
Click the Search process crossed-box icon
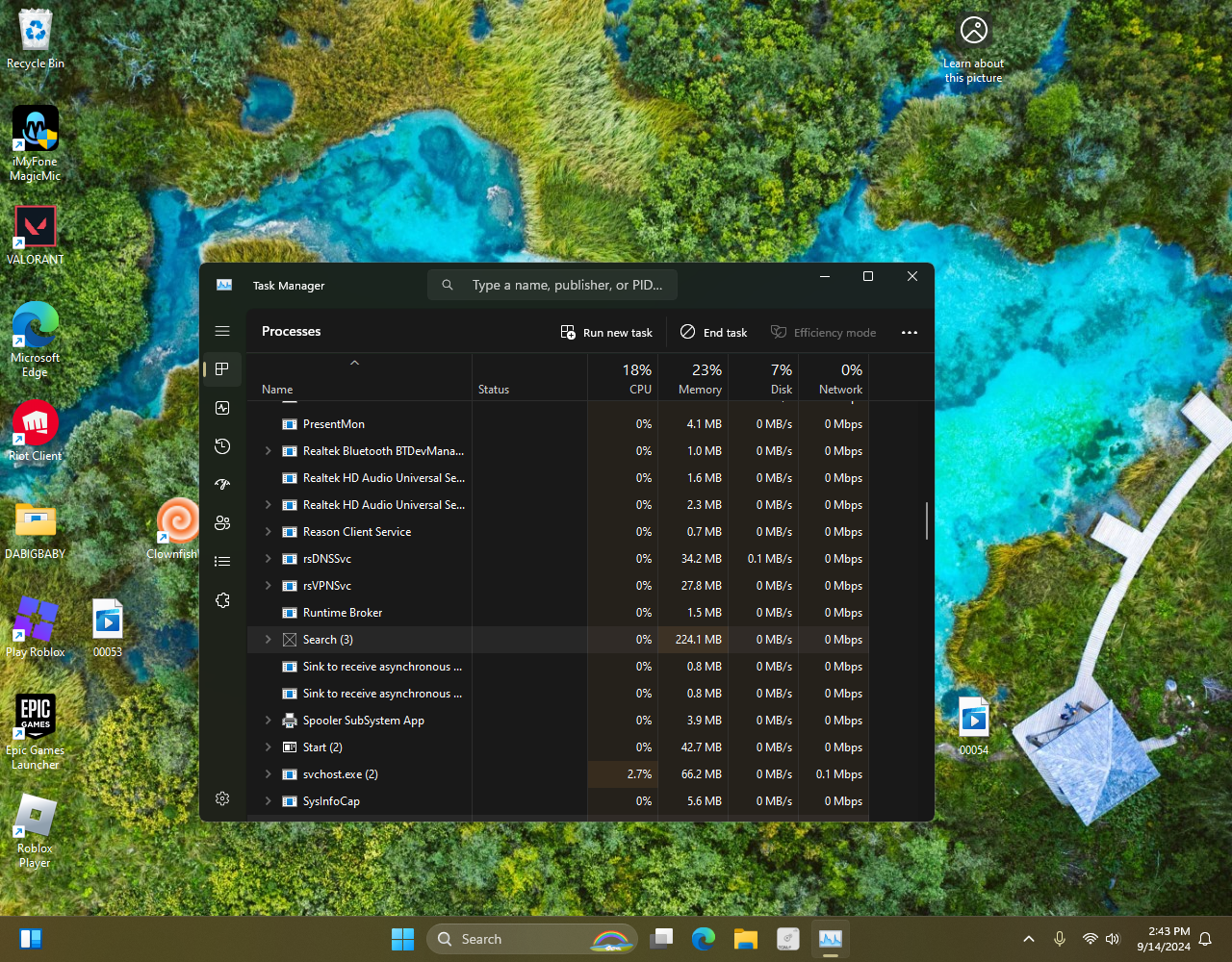(x=289, y=640)
